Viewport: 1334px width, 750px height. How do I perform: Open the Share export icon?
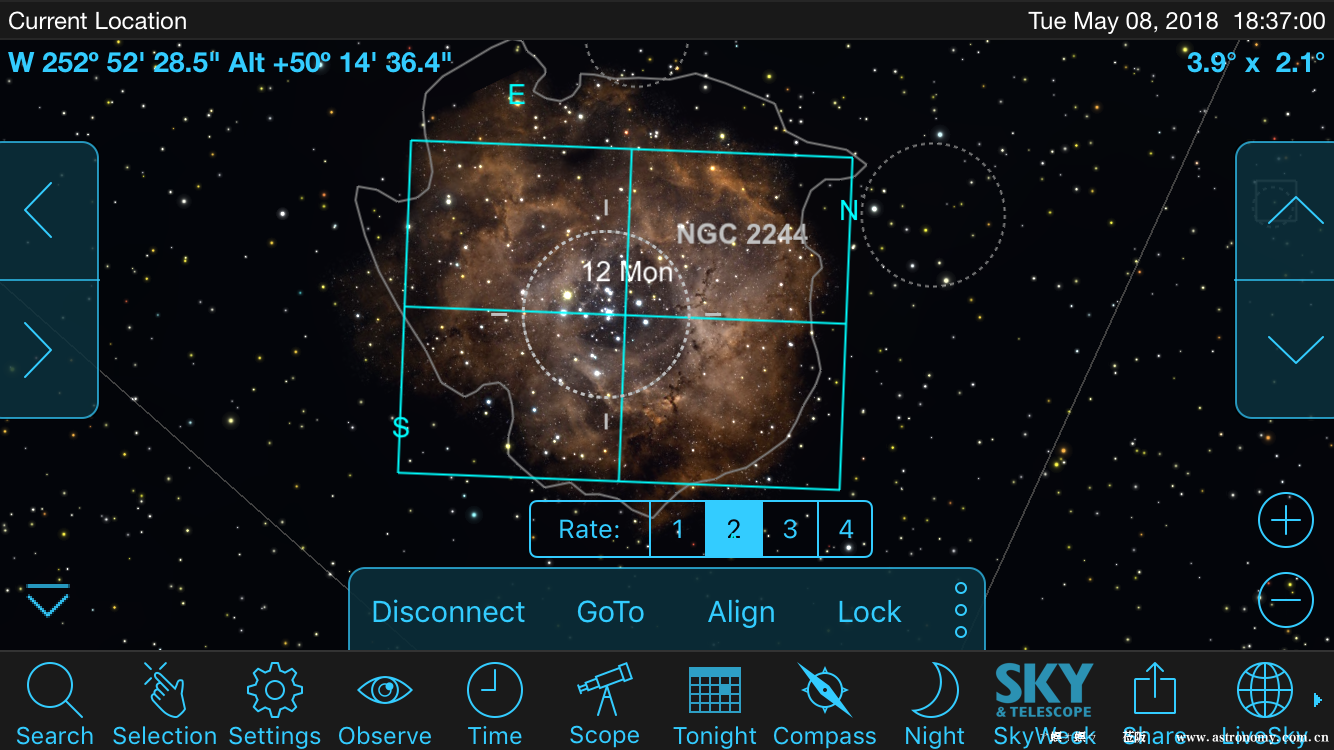(1155, 704)
